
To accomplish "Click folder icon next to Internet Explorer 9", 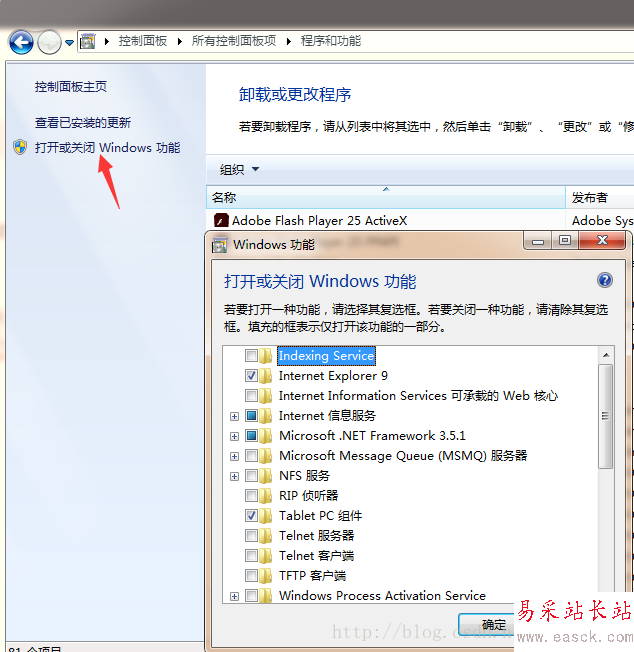I will pos(265,375).
